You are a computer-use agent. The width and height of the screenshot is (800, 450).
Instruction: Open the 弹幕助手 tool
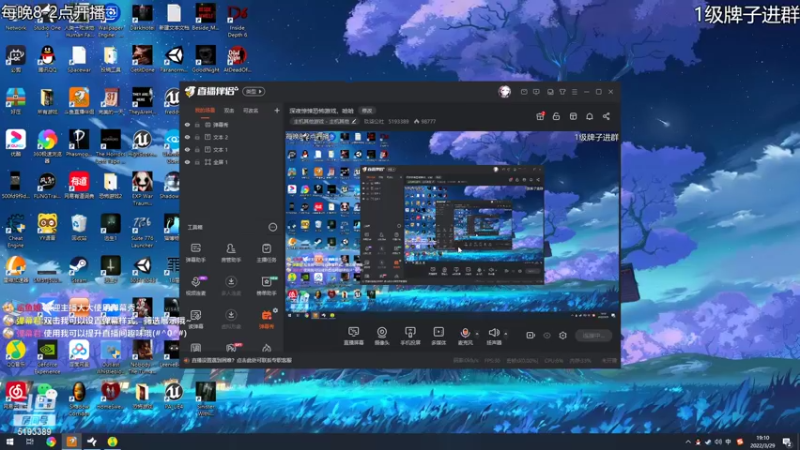(x=196, y=253)
